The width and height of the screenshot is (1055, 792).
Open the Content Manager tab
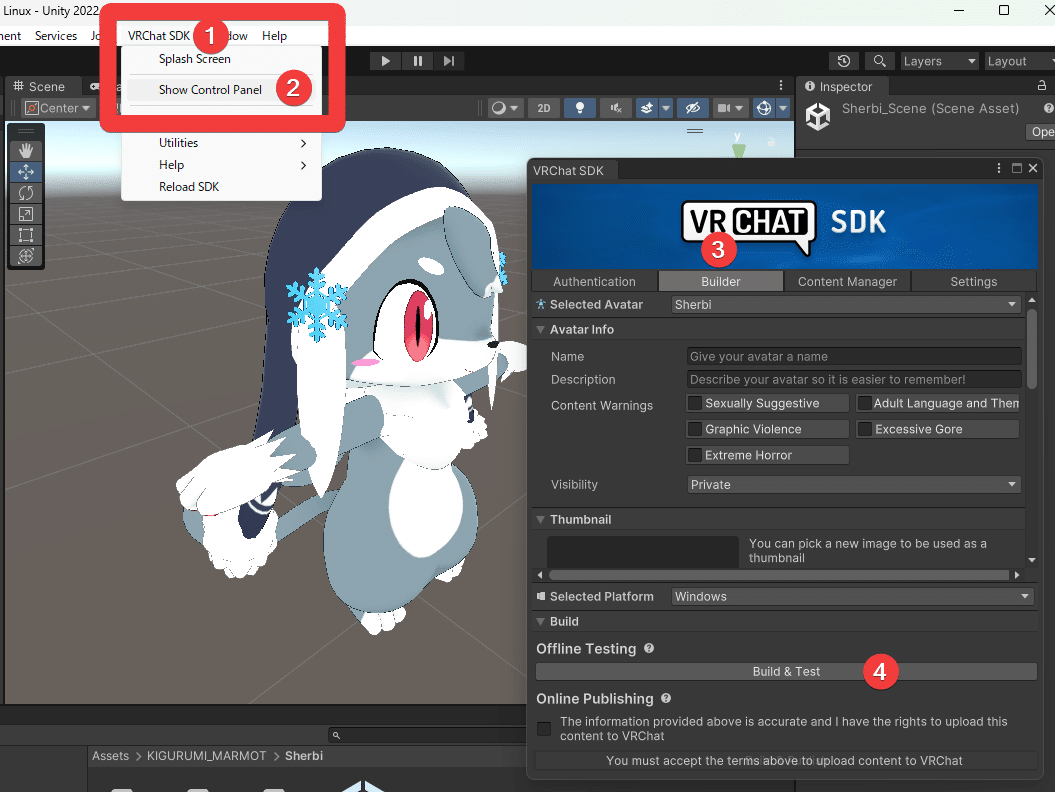pyautogui.click(x=847, y=282)
